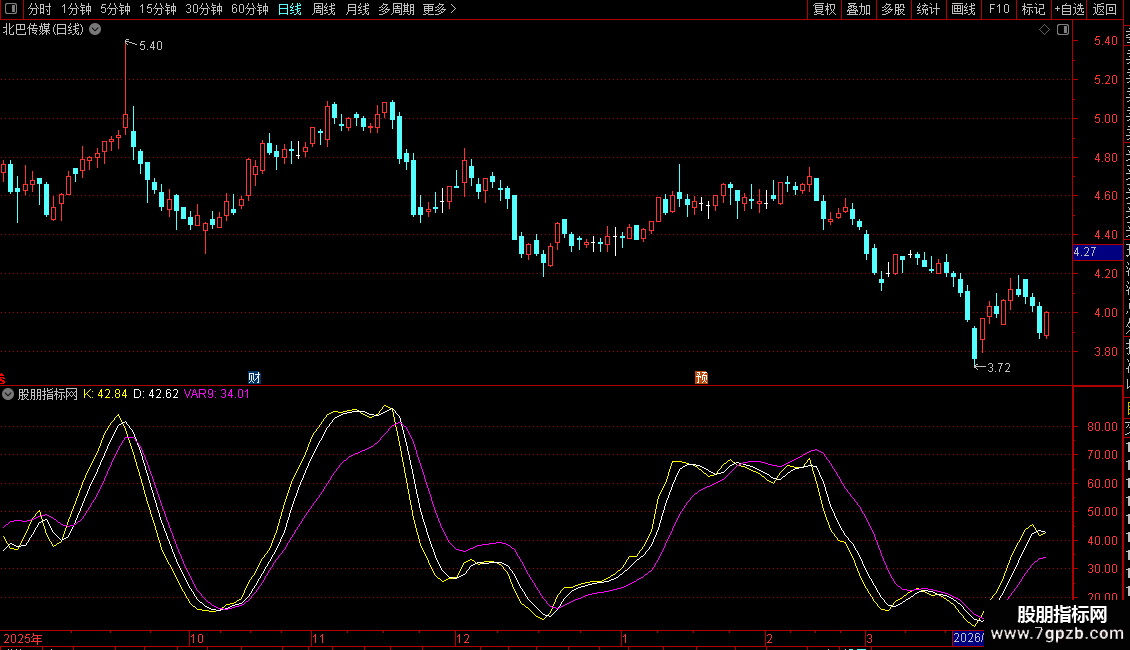1130x650 pixels.
Task: Expand the 股朋指标网 indicator dropdown arrow
Action: [9, 395]
